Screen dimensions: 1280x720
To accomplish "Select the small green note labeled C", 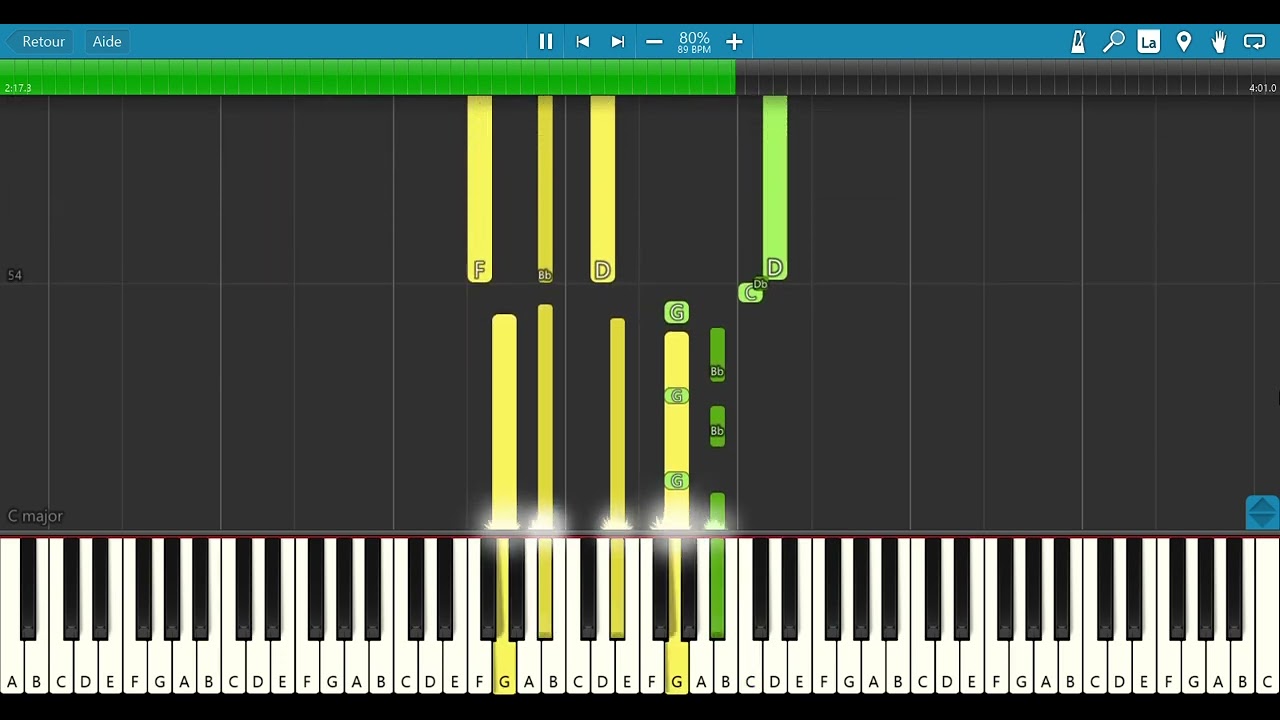I will pyautogui.click(x=750, y=293).
